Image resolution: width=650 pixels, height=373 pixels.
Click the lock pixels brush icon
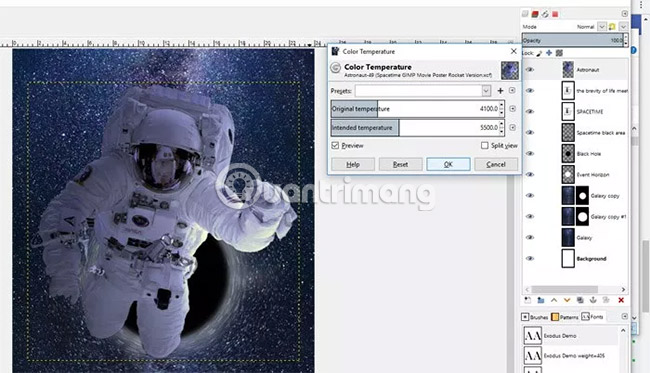tap(539, 53)
